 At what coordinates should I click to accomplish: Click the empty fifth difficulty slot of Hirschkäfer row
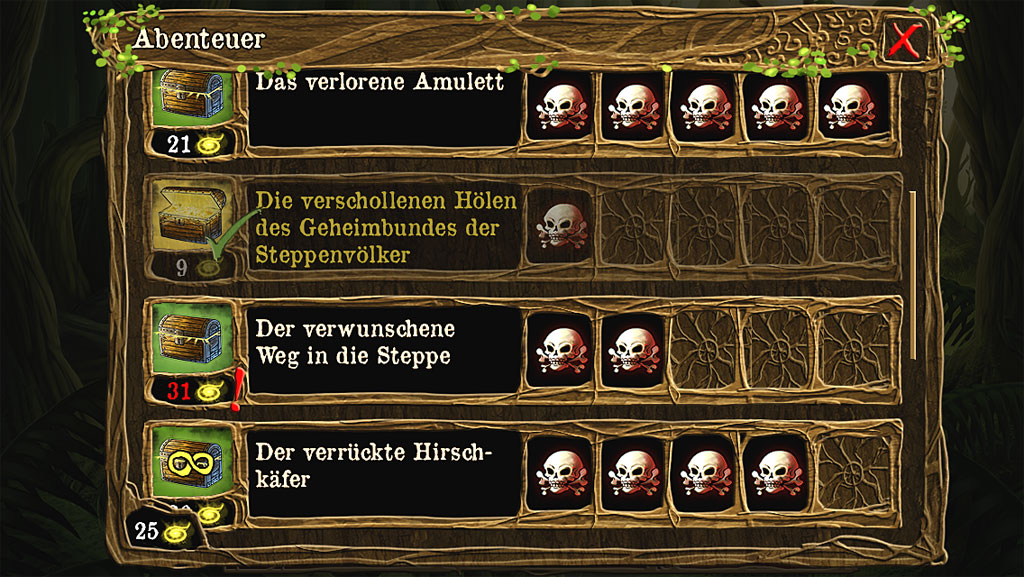pos(853,471)
